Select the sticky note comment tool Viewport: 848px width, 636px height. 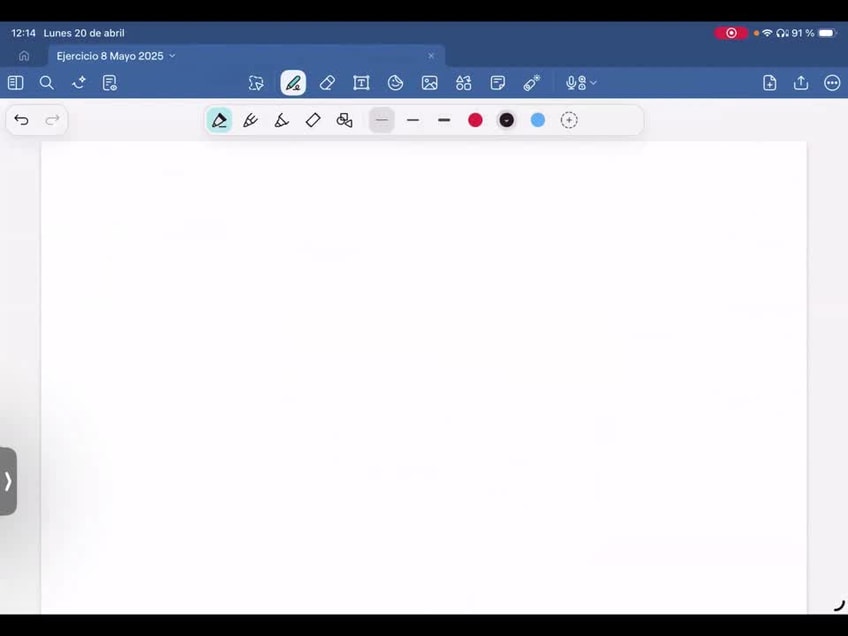pyautogui.click(x=498, y=83)
